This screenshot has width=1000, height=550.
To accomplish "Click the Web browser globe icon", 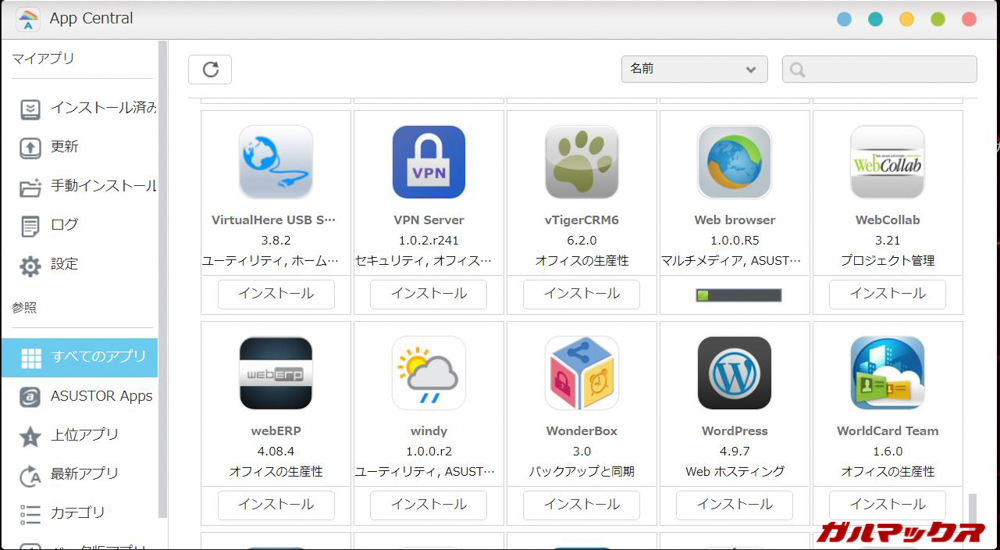I will (734, 162).
